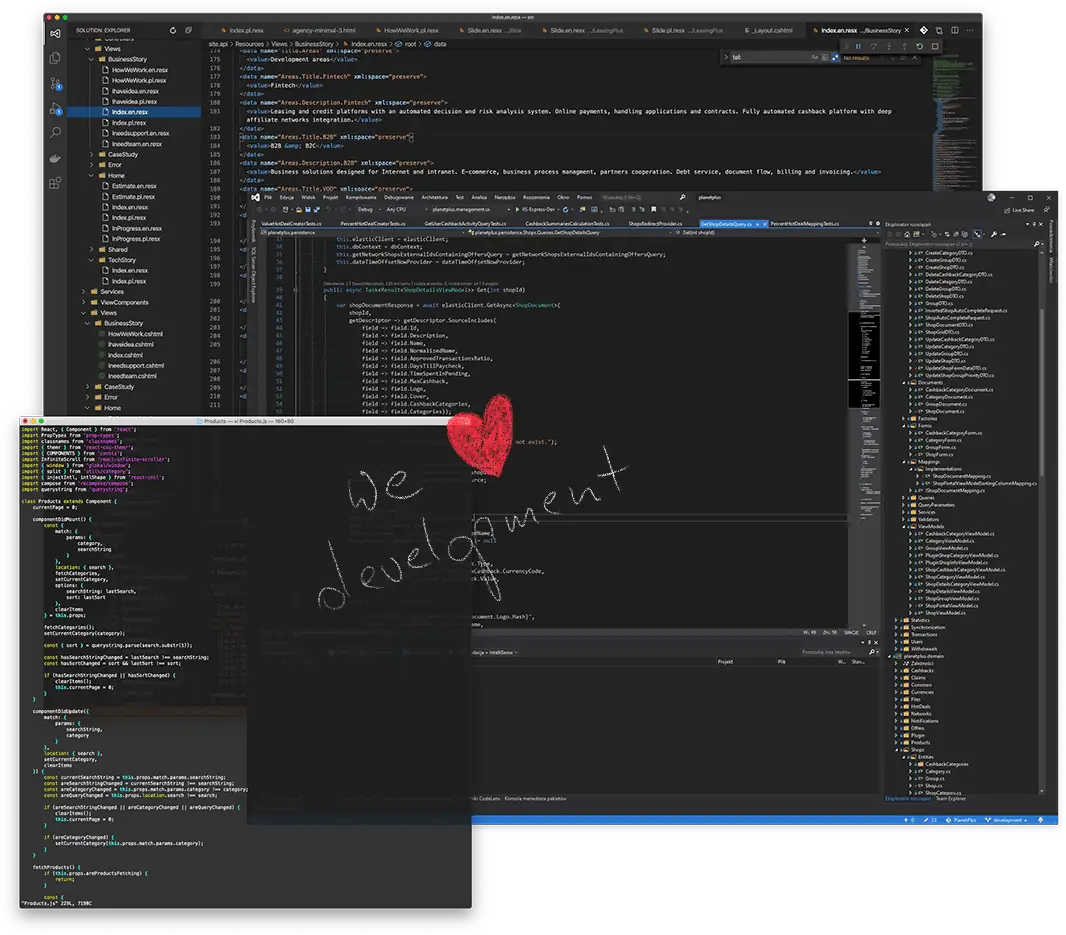1066x935 pixels.
Task: Click the 'development' branch in status bar
Action: (1007, 820)
